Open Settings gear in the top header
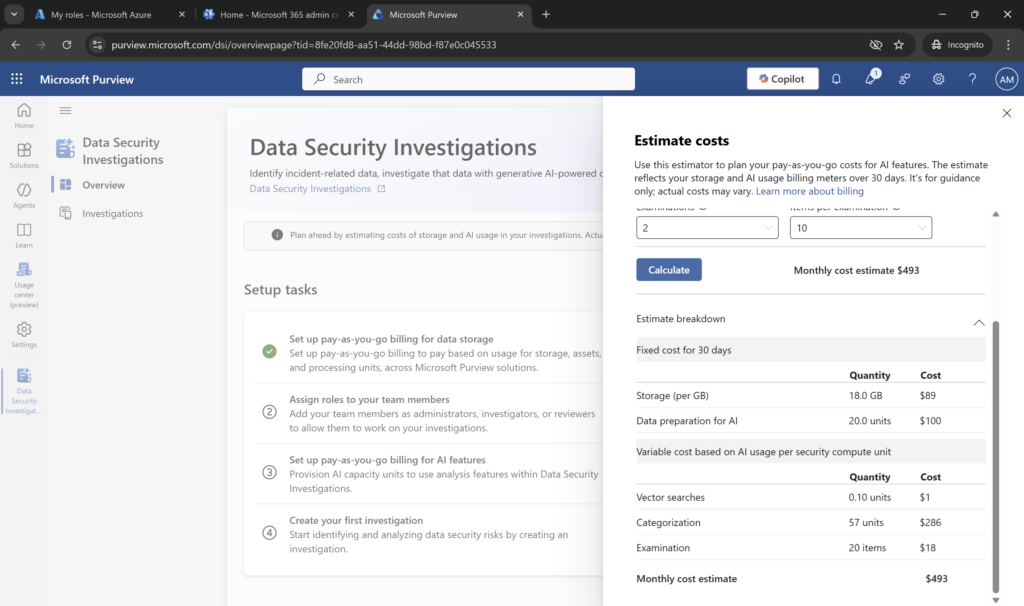 pos(938,79)
